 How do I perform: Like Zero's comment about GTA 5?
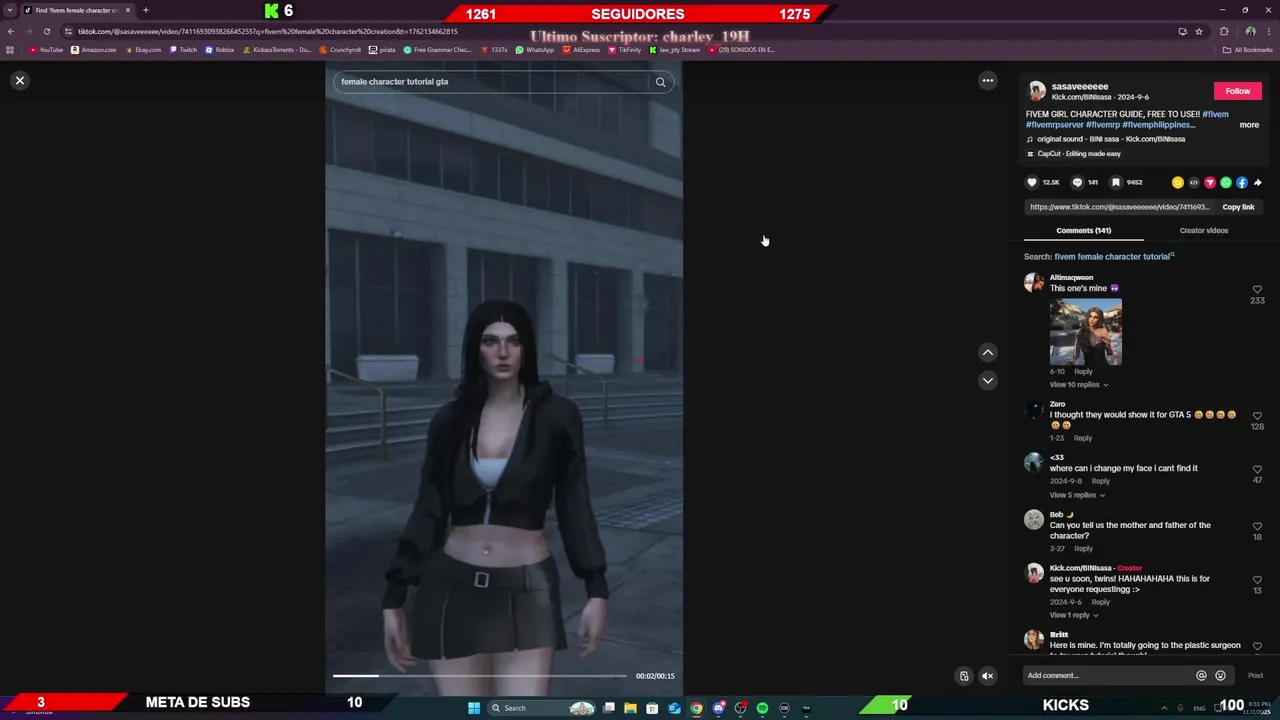pyautogui.click(x=1257, y=415)
